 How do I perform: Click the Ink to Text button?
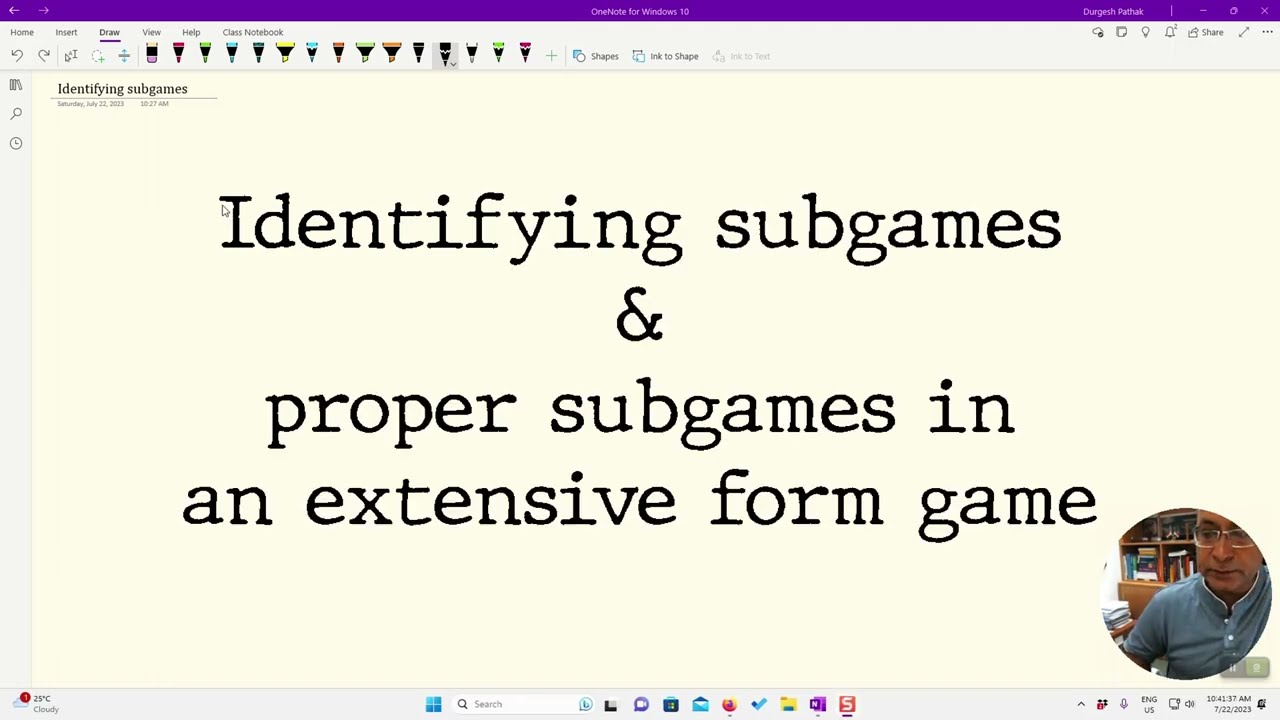click(741, 56)
